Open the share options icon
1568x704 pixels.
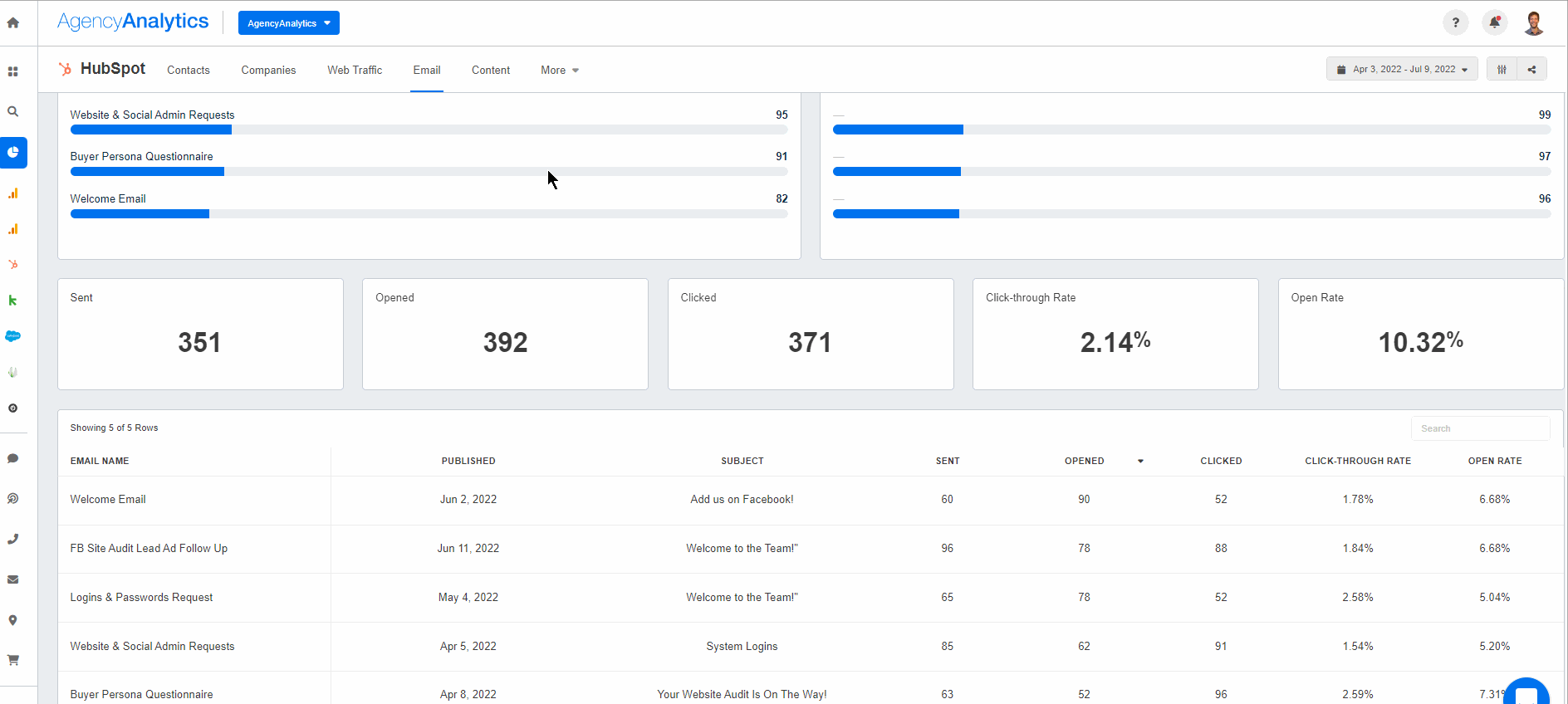point(1531,70)
